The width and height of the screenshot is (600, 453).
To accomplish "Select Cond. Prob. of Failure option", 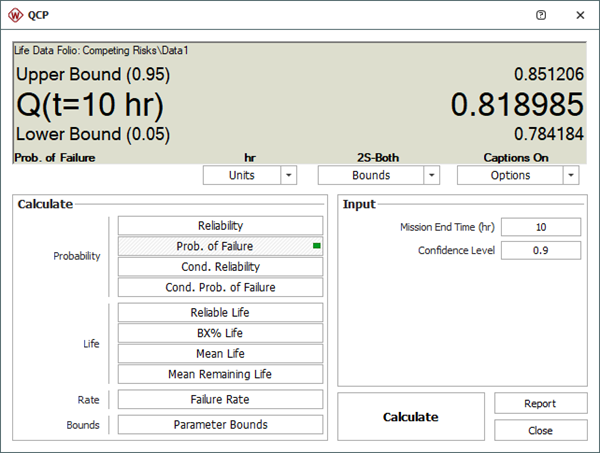I will (220, 287).
